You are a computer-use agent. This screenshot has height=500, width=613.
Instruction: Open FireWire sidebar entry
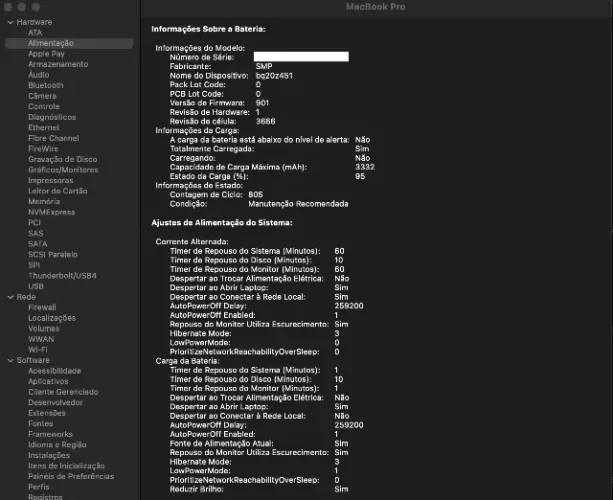43,149
